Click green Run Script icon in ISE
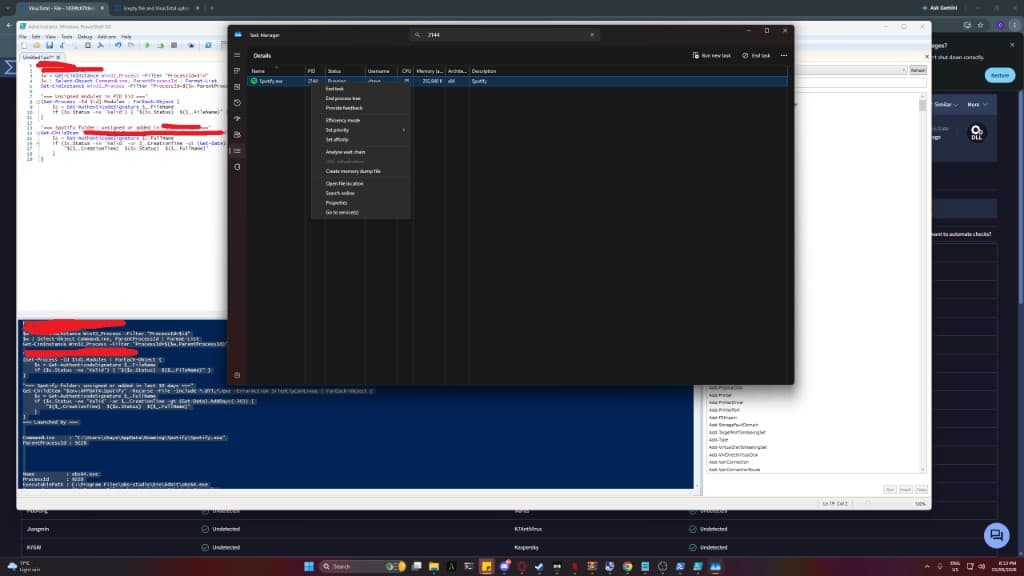Screen dimensions: 1024x576 tap(148, 46)
